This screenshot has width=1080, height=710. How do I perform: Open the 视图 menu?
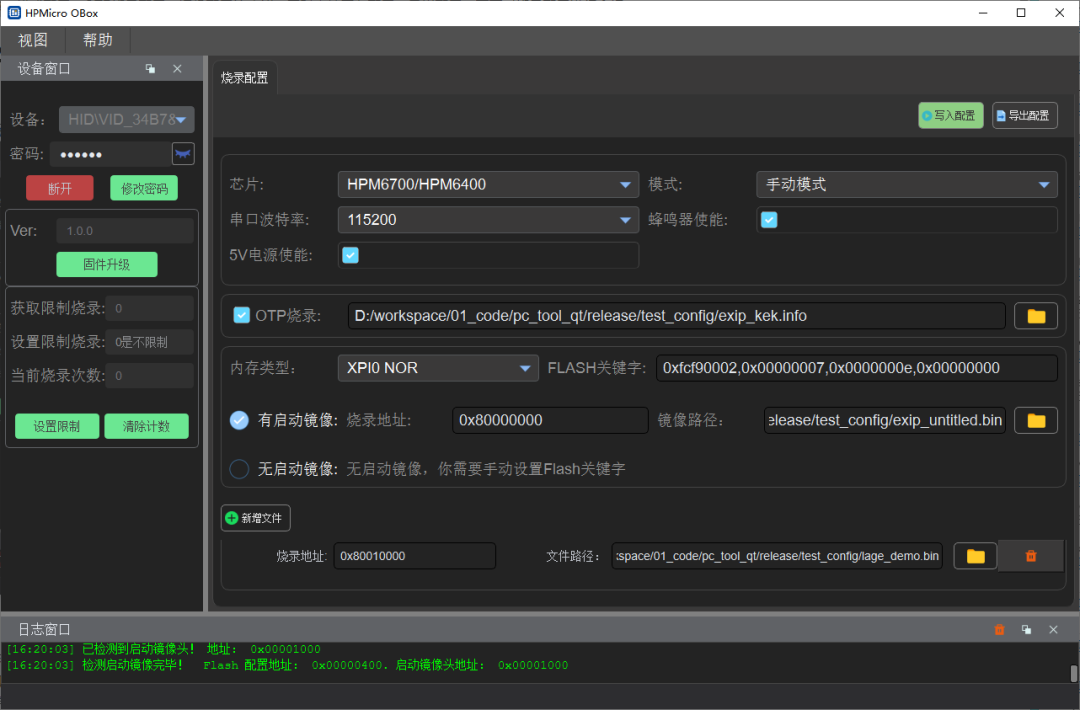click(33, 40)
